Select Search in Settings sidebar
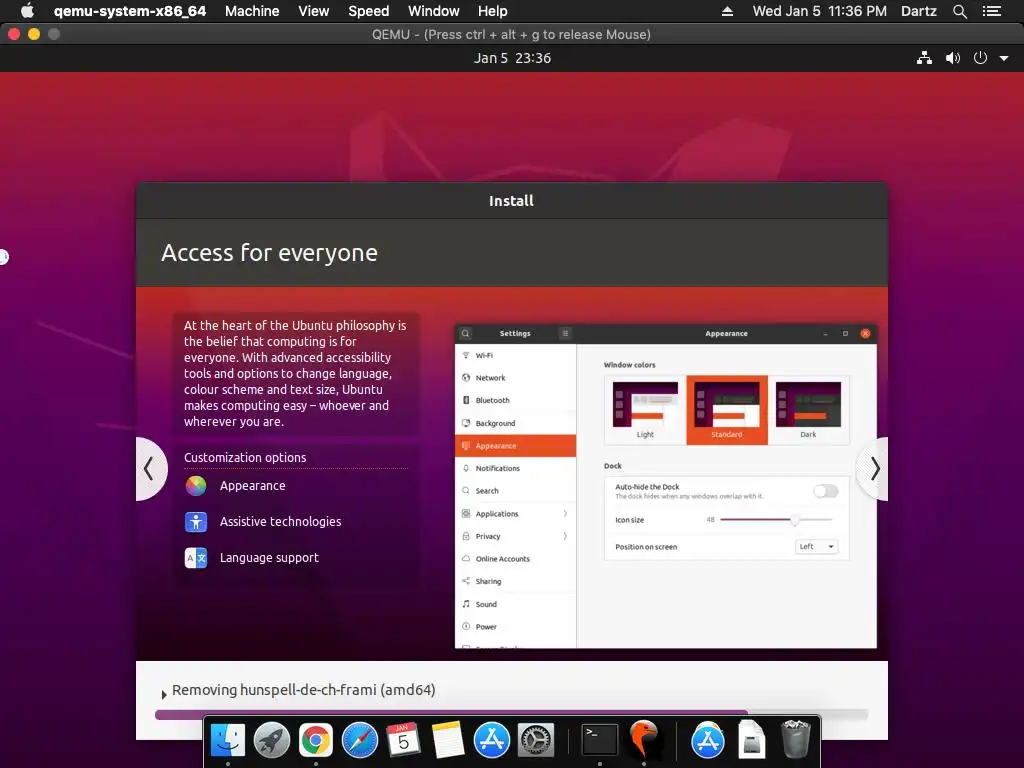Screen dimensions: 1024x768 coord(515,490)
